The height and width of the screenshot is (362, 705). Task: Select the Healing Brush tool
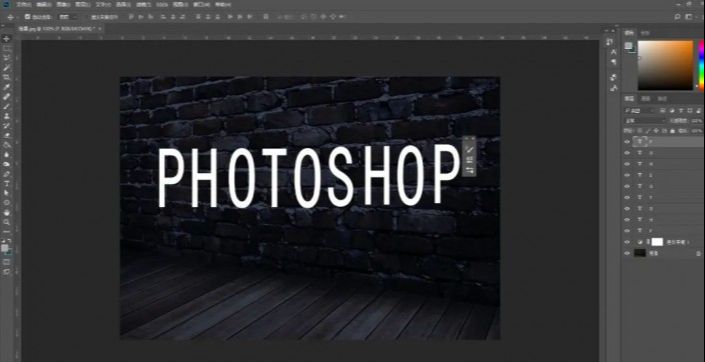[6, 97]
